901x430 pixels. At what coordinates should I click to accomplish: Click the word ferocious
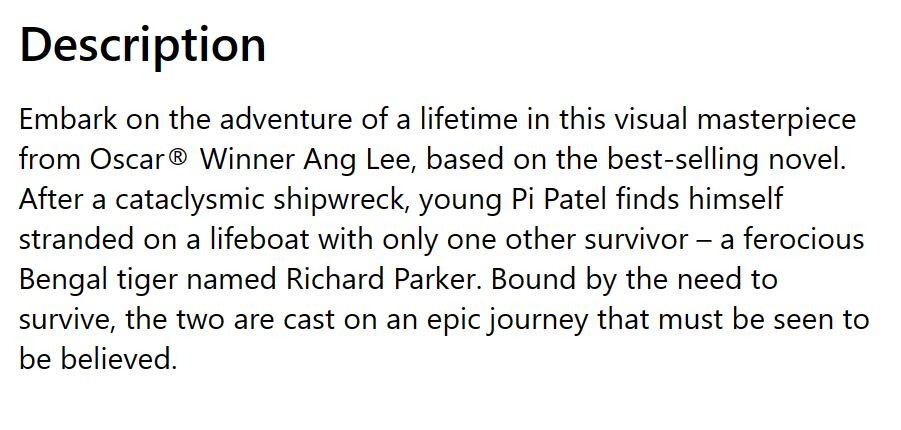tap(804, 240)
